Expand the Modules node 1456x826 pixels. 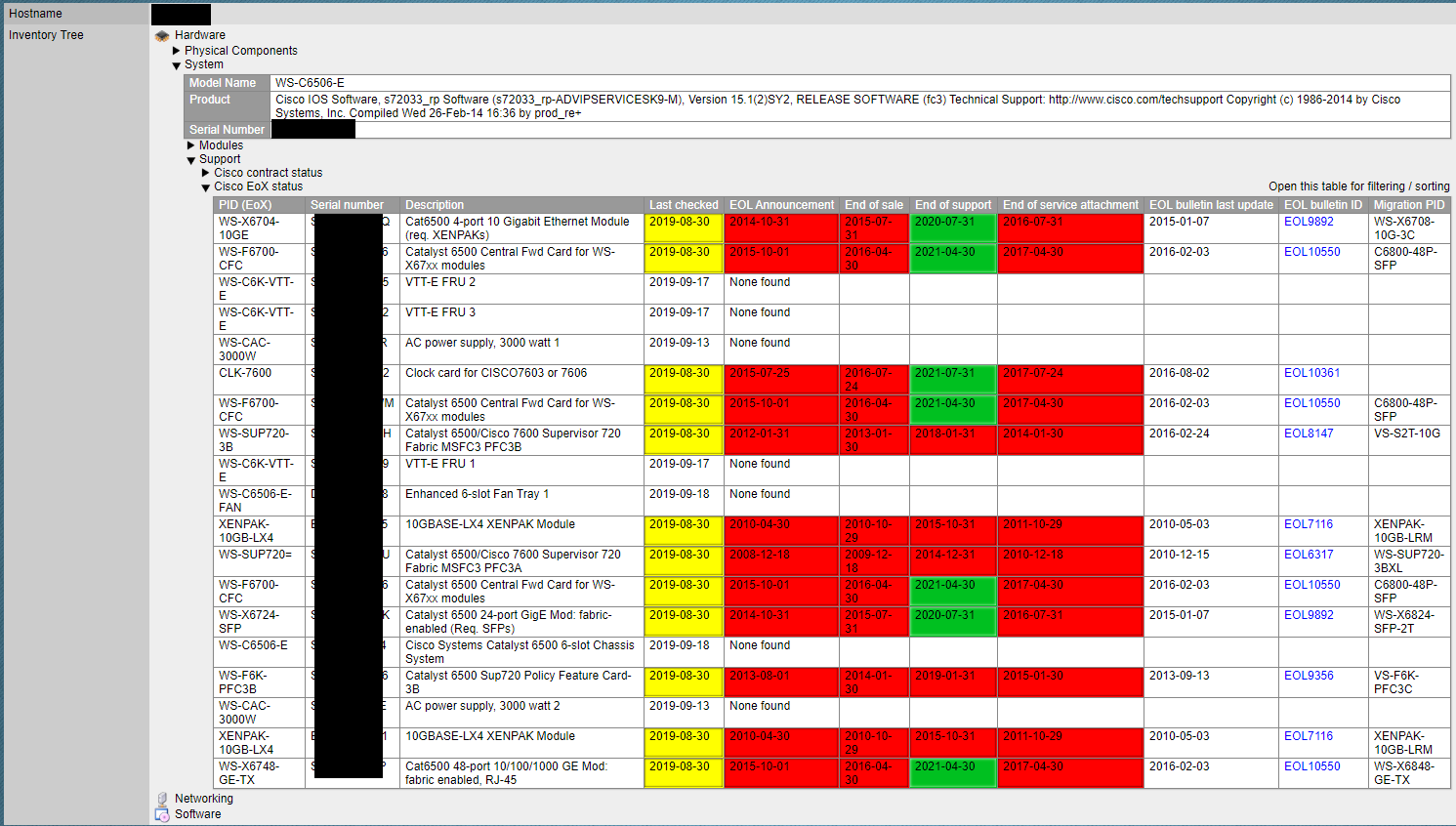[191, 145]
